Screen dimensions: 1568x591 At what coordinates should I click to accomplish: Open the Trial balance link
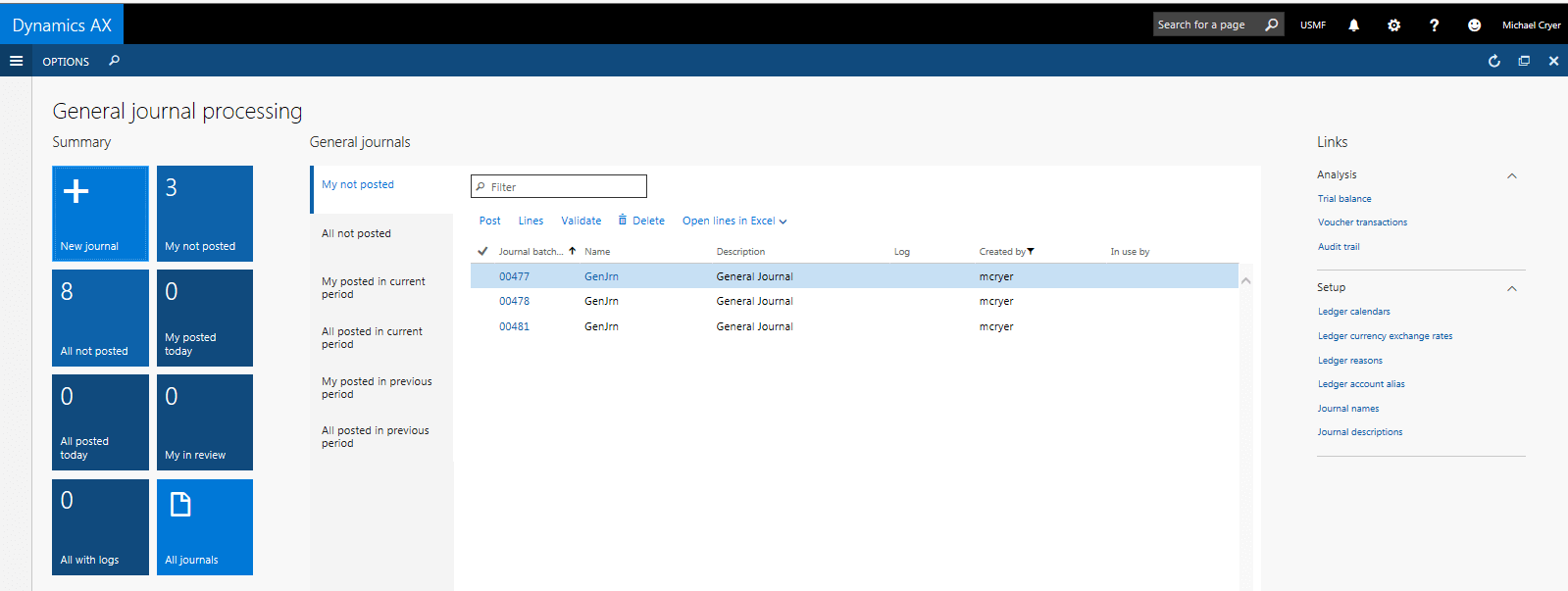[x=1344, y=199]
